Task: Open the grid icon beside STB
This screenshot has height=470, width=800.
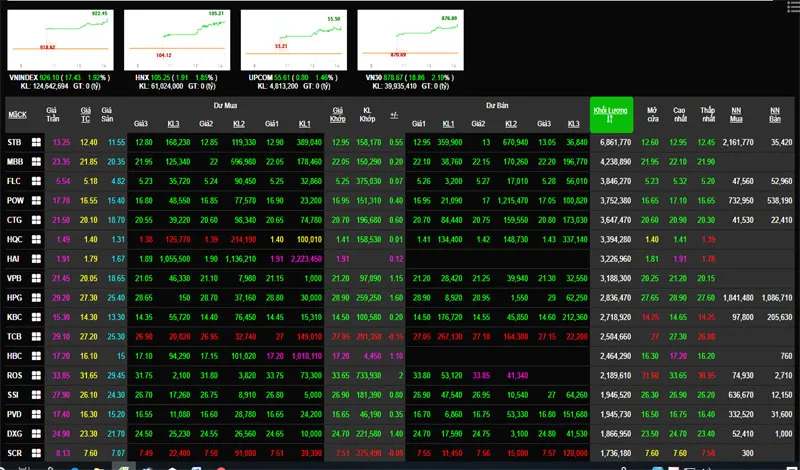Action: pos(36,142)
